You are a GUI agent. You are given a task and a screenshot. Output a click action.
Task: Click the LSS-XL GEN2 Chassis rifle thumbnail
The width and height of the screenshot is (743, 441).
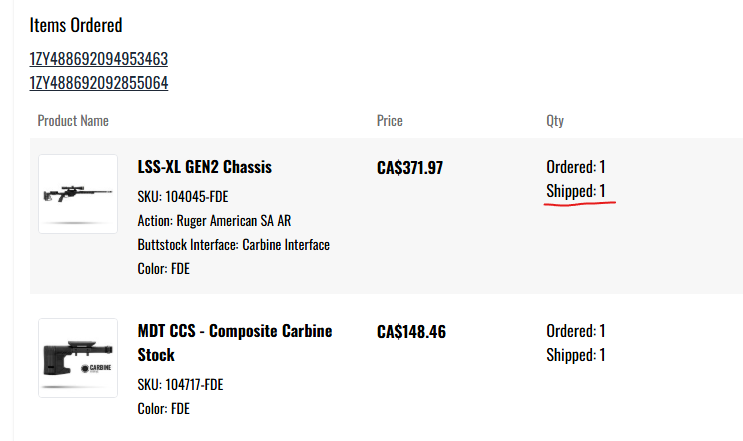[x=78, y=194]
